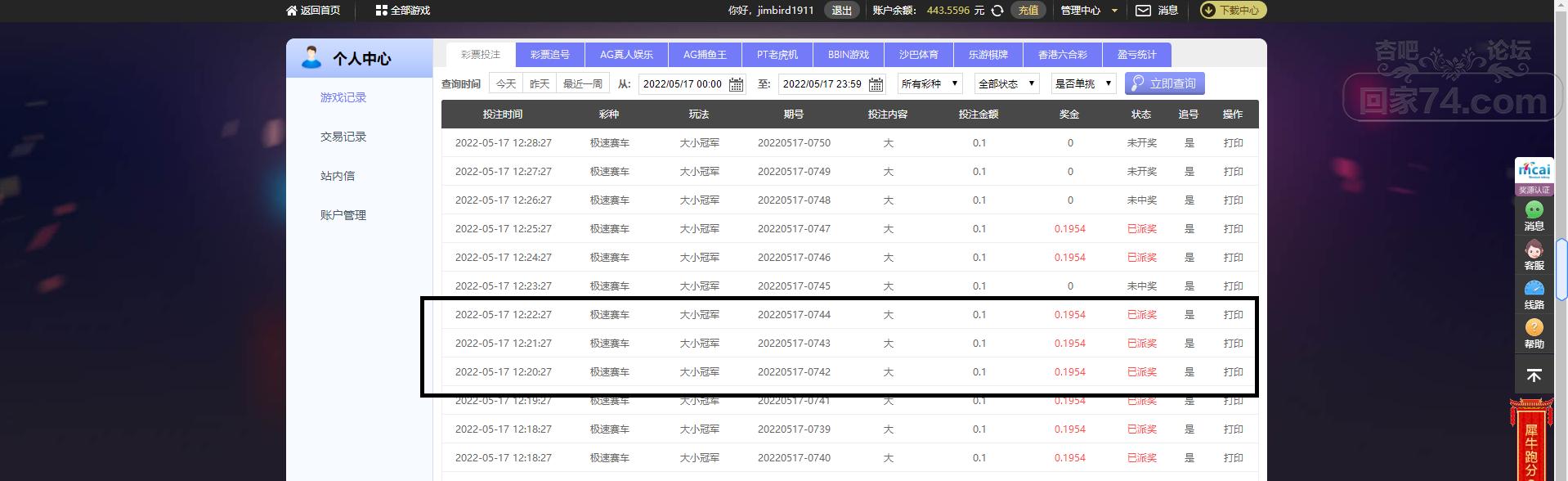This screenshot has width=1568, height=481.
Task: Open the green 消息 chat icon in sidebar
Action: (1534, 210)
